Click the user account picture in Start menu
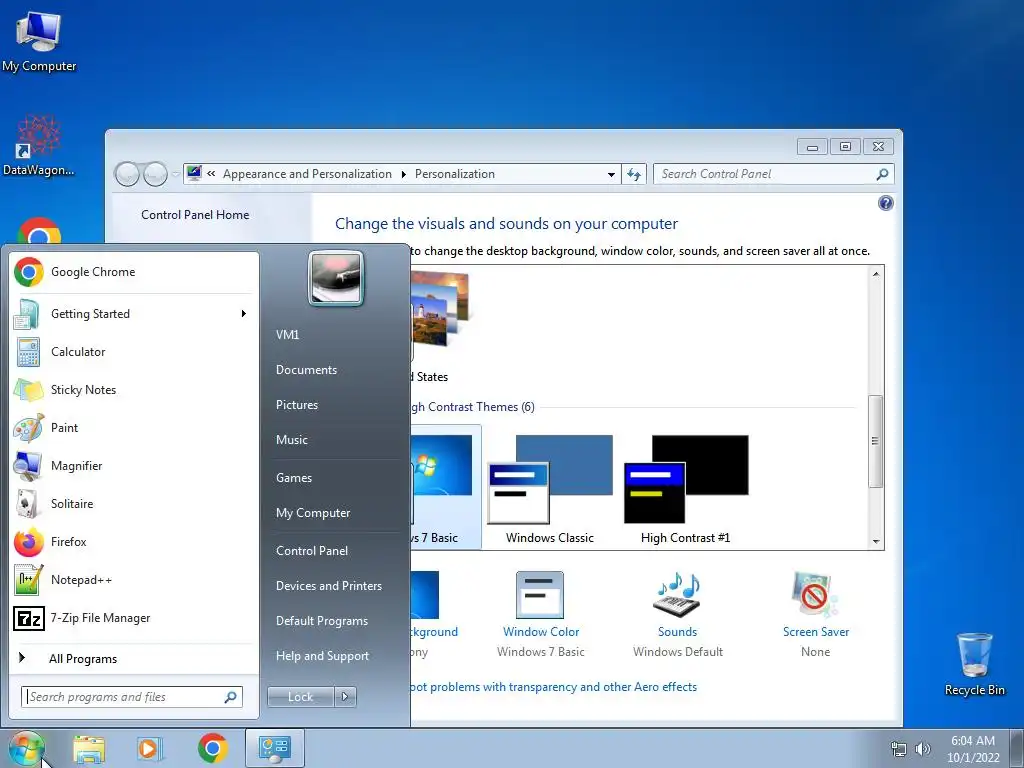1024x768 pixels. tap(336, 278)
